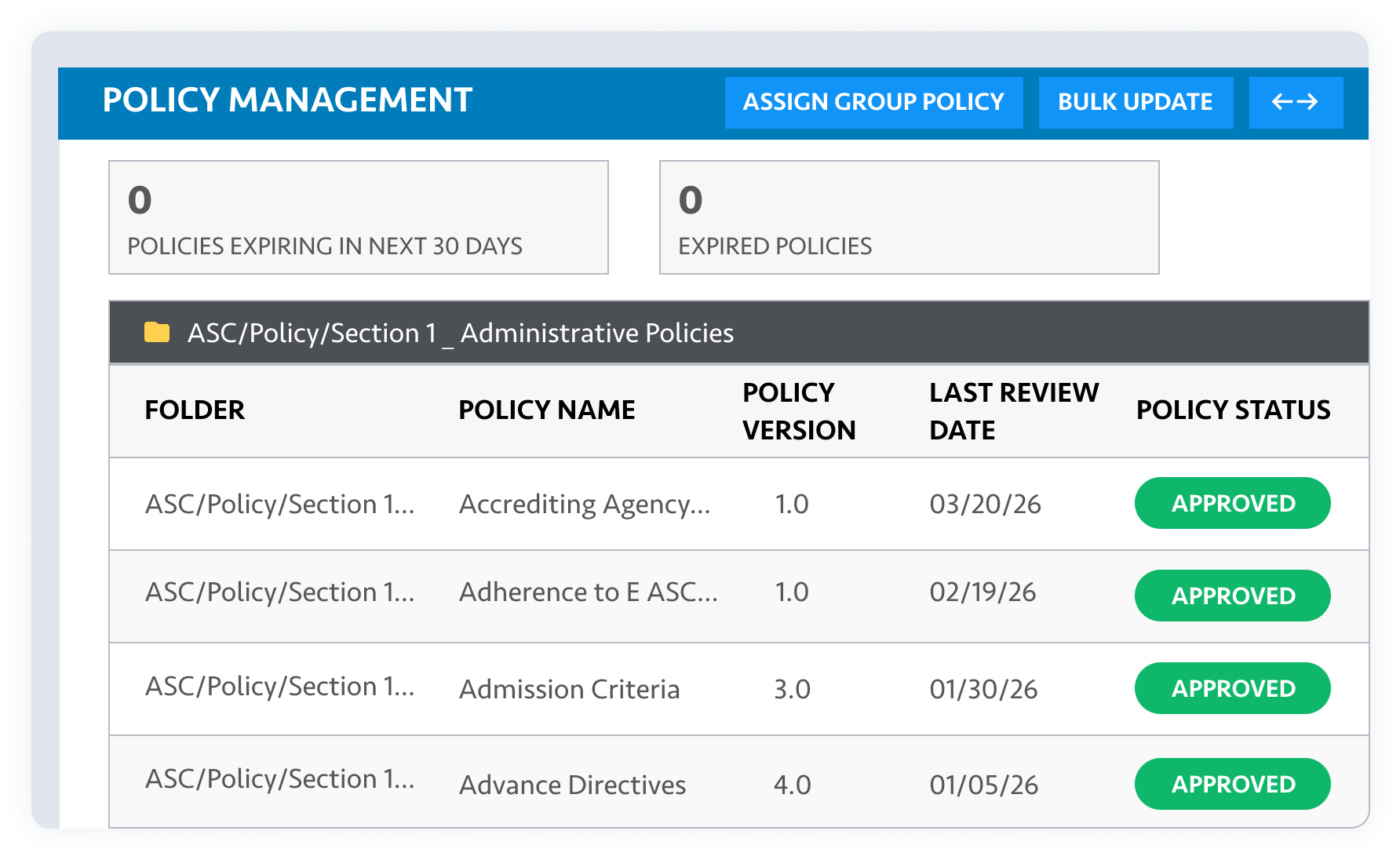1400x860 pixels.
Task: Select review date 01/05/26
Action: (984, 785)
